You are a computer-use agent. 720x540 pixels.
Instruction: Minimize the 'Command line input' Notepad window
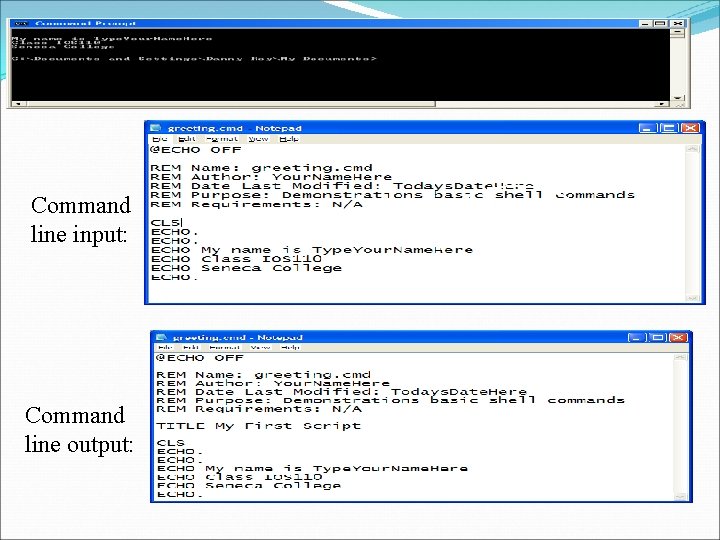[647, 128]
